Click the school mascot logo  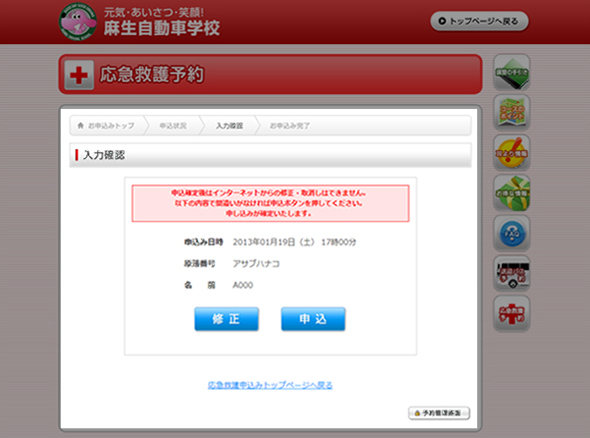pyautogui.click(x=78, y=21)
